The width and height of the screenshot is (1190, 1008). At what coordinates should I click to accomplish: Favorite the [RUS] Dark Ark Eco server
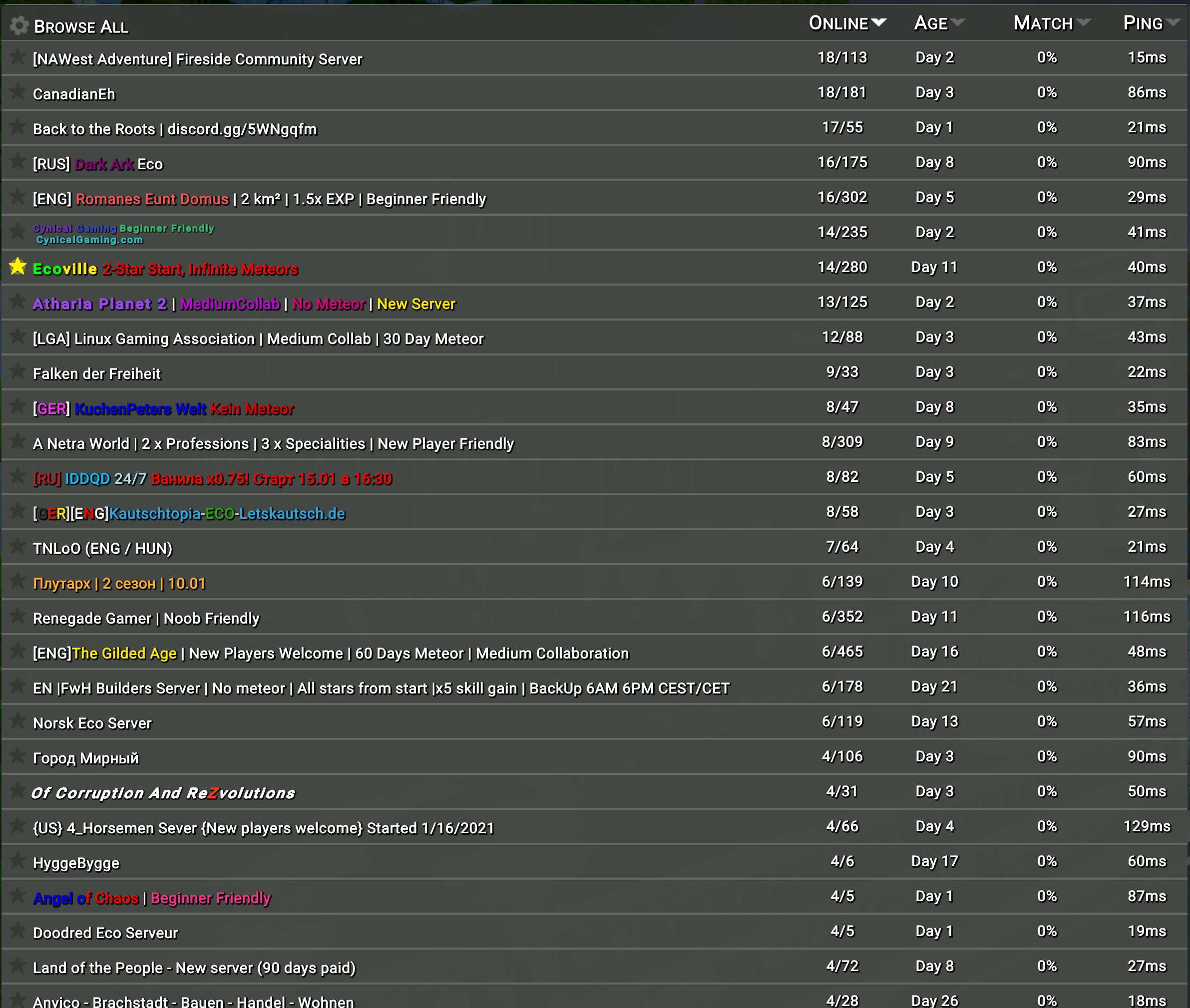(x=17, y=163)
